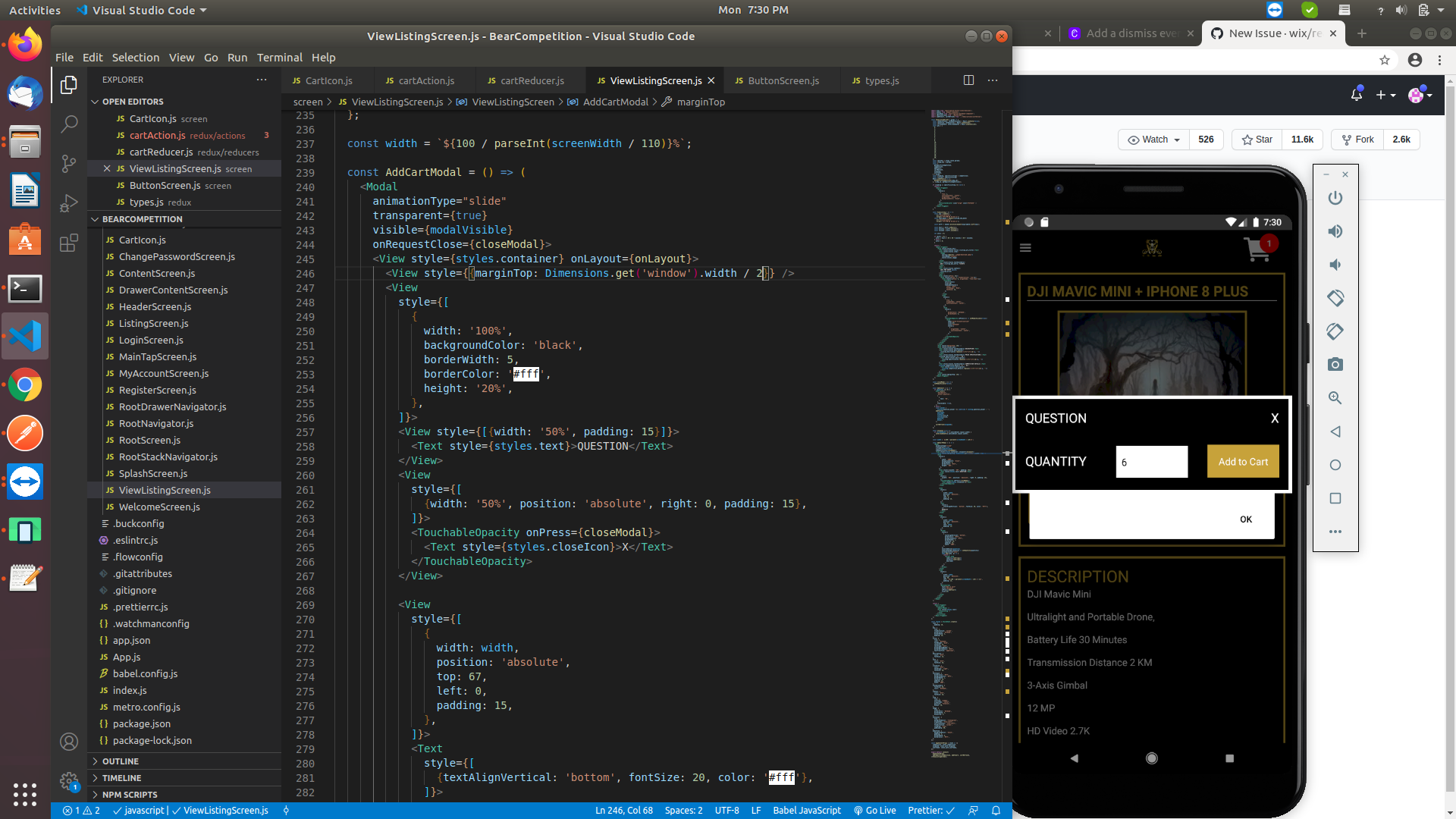Toggle the Go Live server
1456x819 pixels.
[875, 810]
